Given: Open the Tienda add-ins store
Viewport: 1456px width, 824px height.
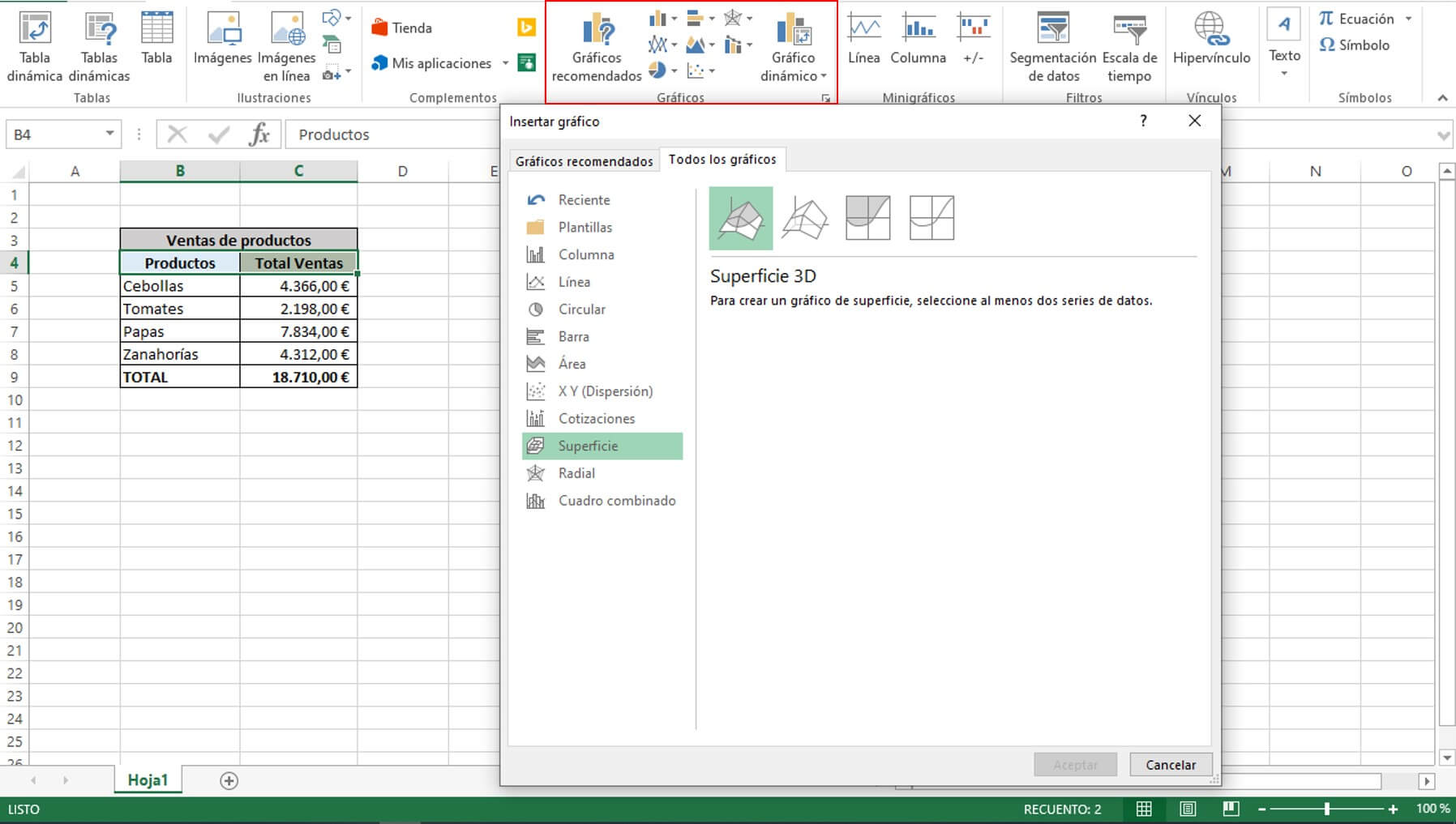Looking at the screenshot, I should pos(402,28).
